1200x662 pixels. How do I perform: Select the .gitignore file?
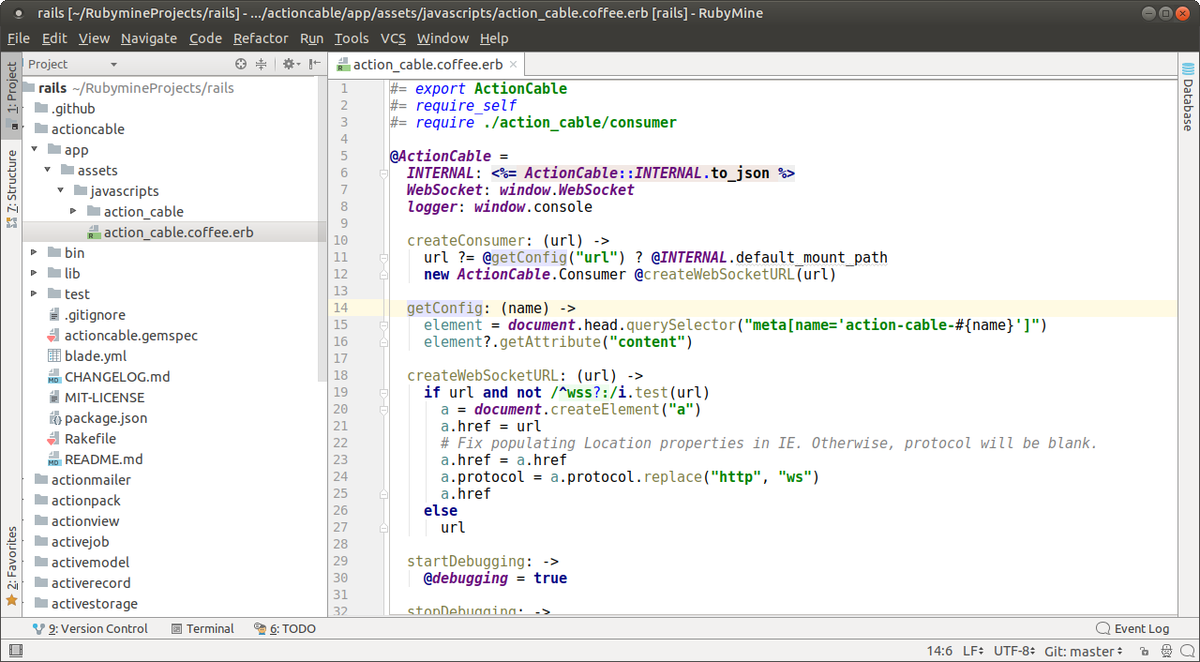tap(87, 315)
